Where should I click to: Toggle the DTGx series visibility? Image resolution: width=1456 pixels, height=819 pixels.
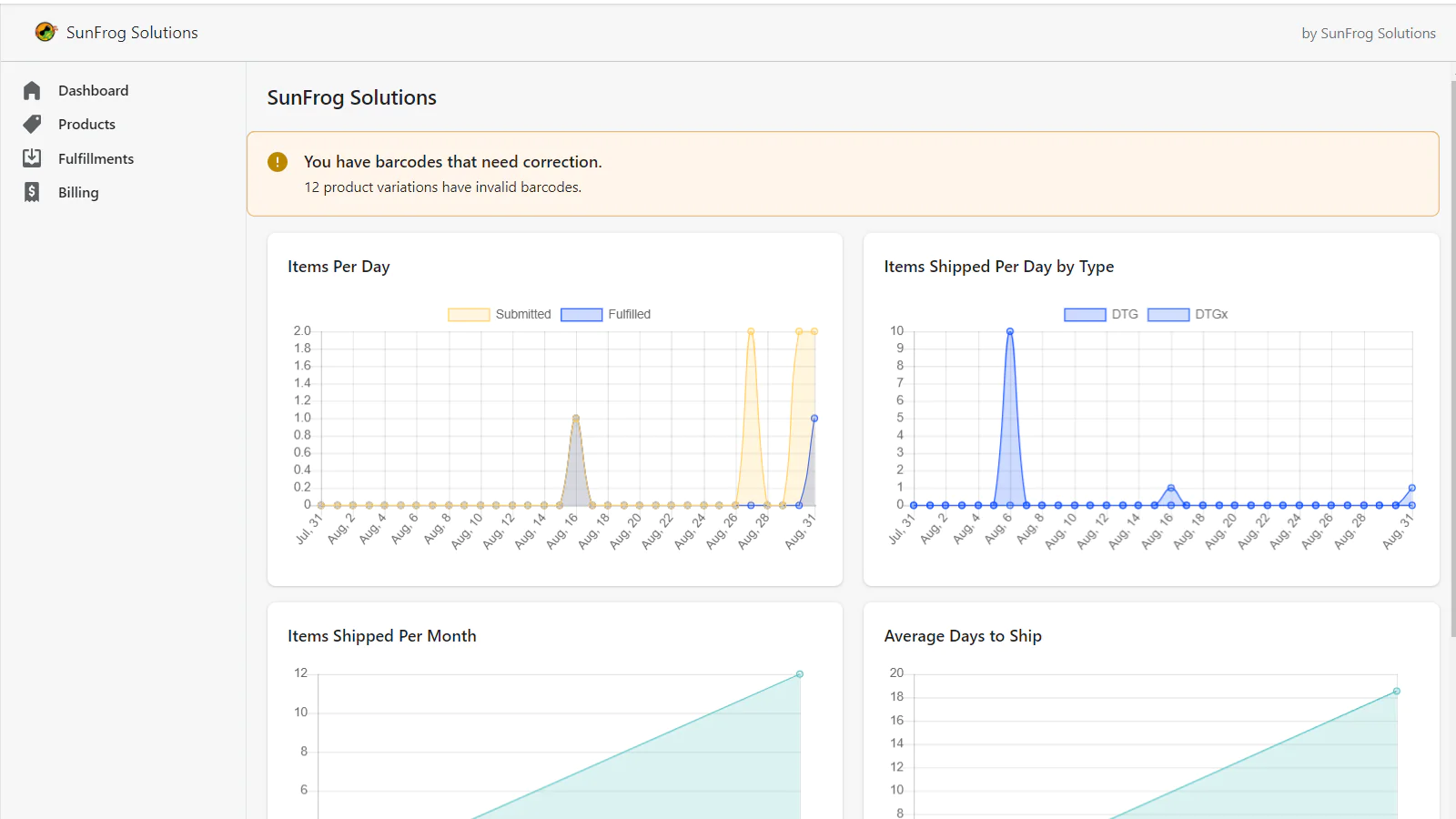[1168, 314]
